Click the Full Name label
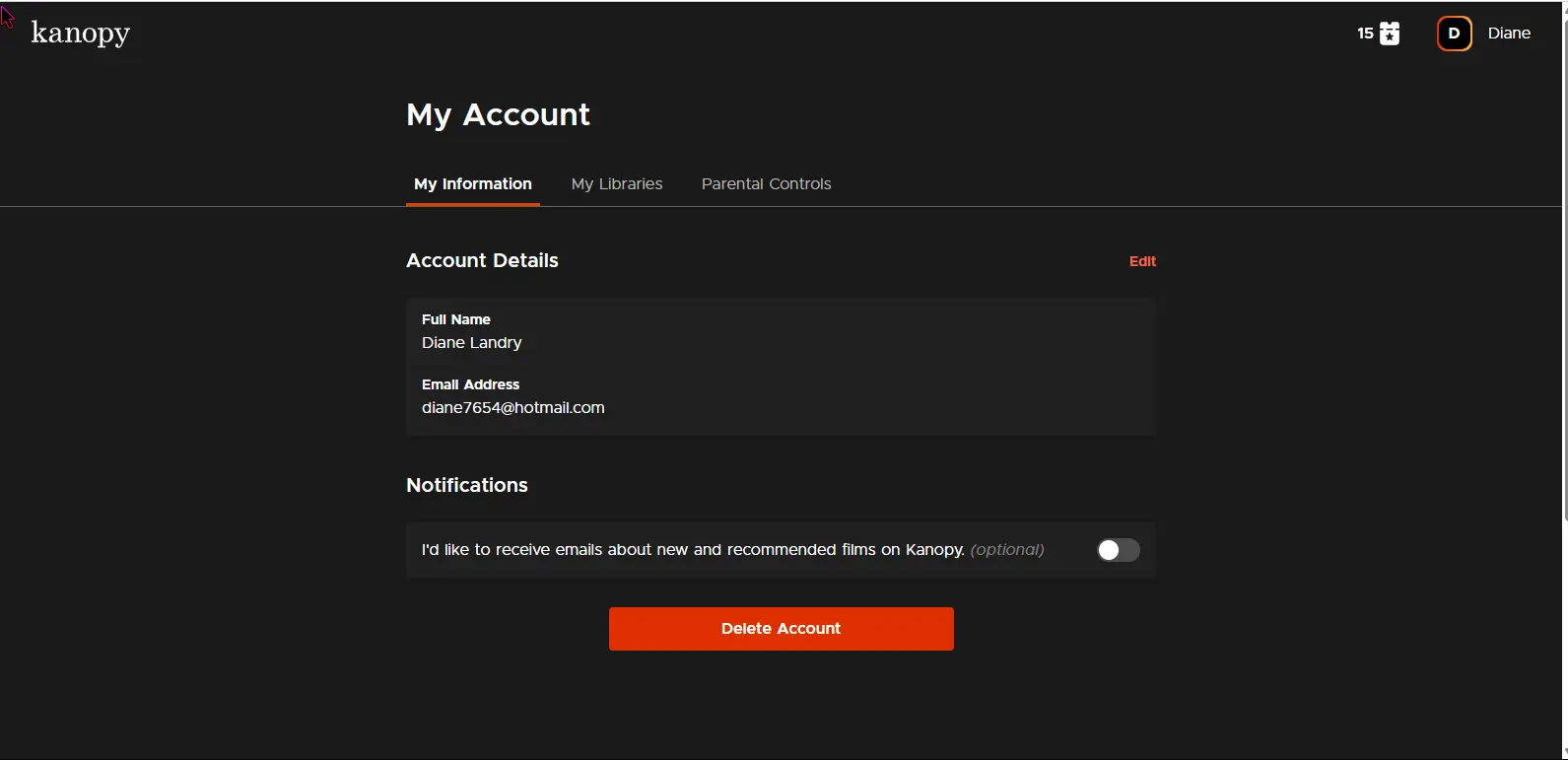This screenshot has width=1568, height=760. [456, 319]
